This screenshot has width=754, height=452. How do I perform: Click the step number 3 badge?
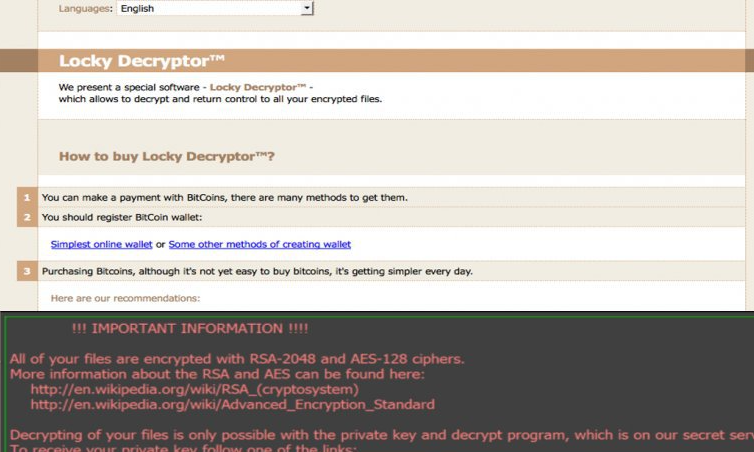coord(27,271)
